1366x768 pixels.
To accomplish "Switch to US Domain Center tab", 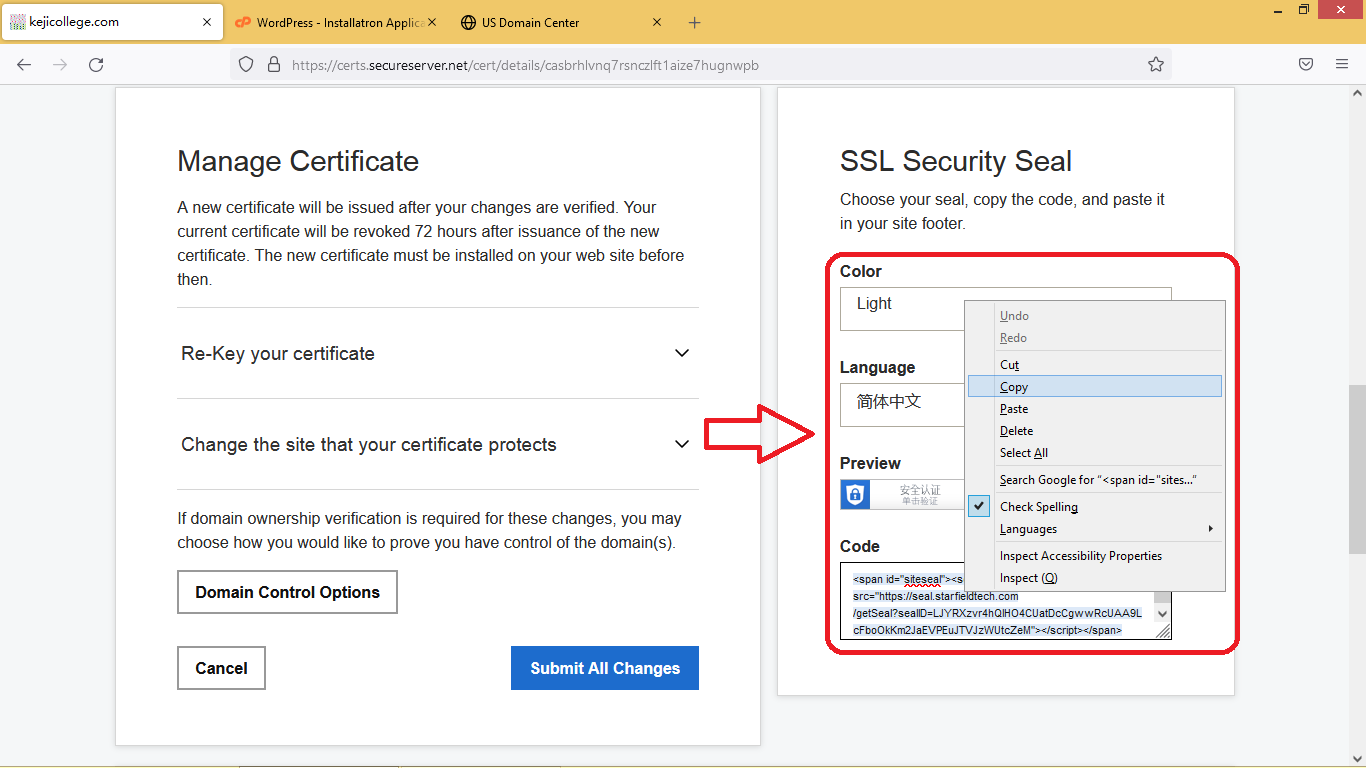I will click(560, 22).
